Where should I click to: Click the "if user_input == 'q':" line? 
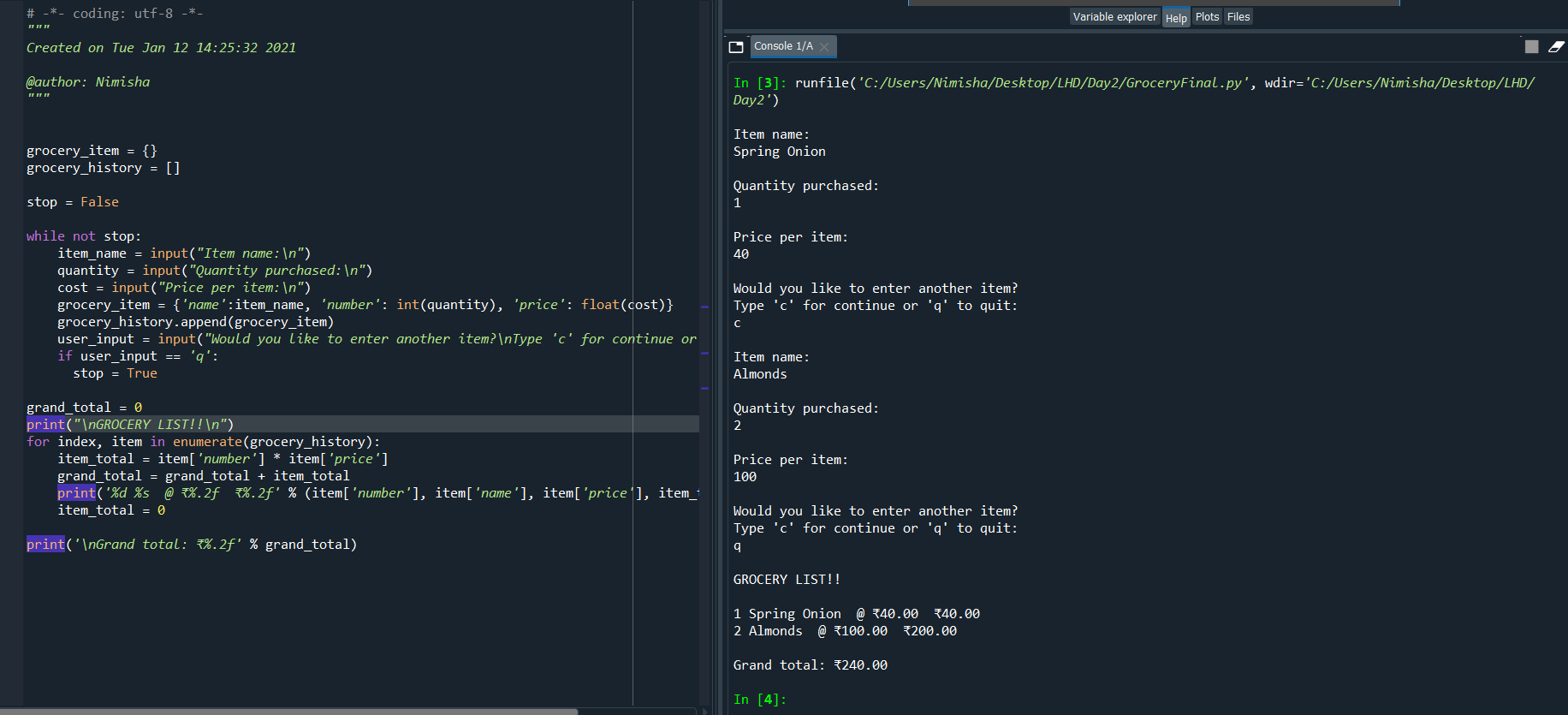coord(138,356)
